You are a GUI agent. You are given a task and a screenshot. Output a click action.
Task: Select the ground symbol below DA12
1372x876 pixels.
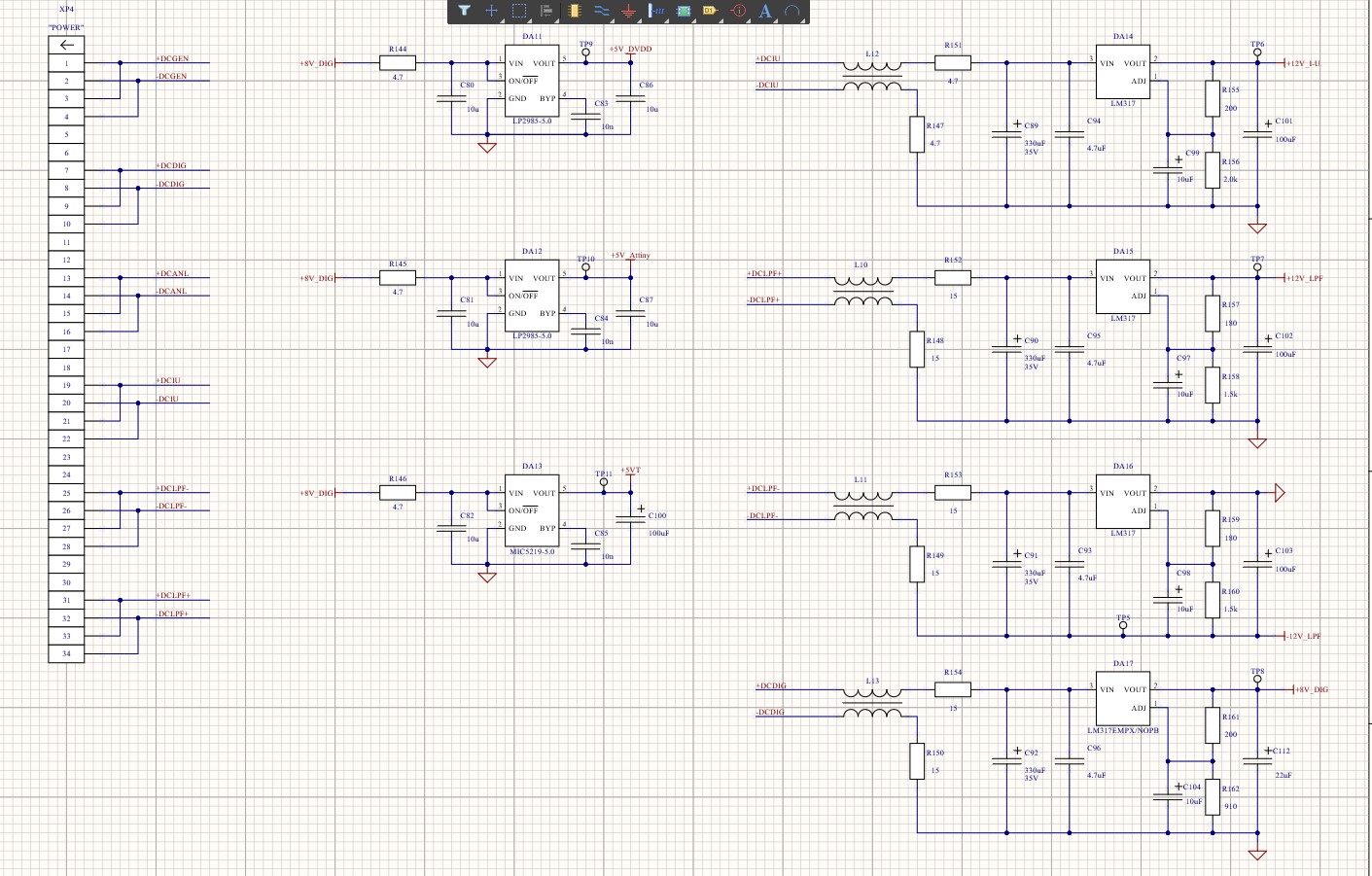click(487, 362)
